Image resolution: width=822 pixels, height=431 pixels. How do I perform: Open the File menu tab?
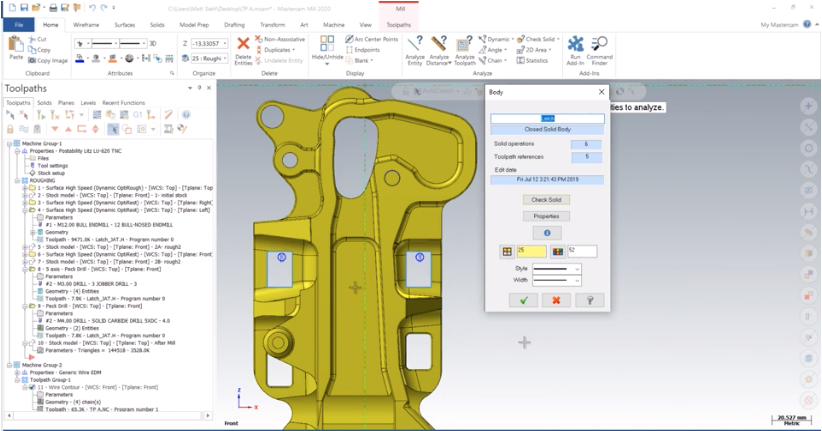tap(19, 25)
